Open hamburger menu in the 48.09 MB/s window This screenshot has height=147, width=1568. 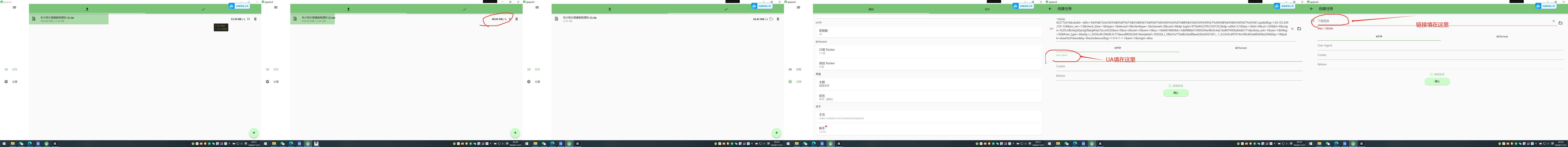(276, 7)
